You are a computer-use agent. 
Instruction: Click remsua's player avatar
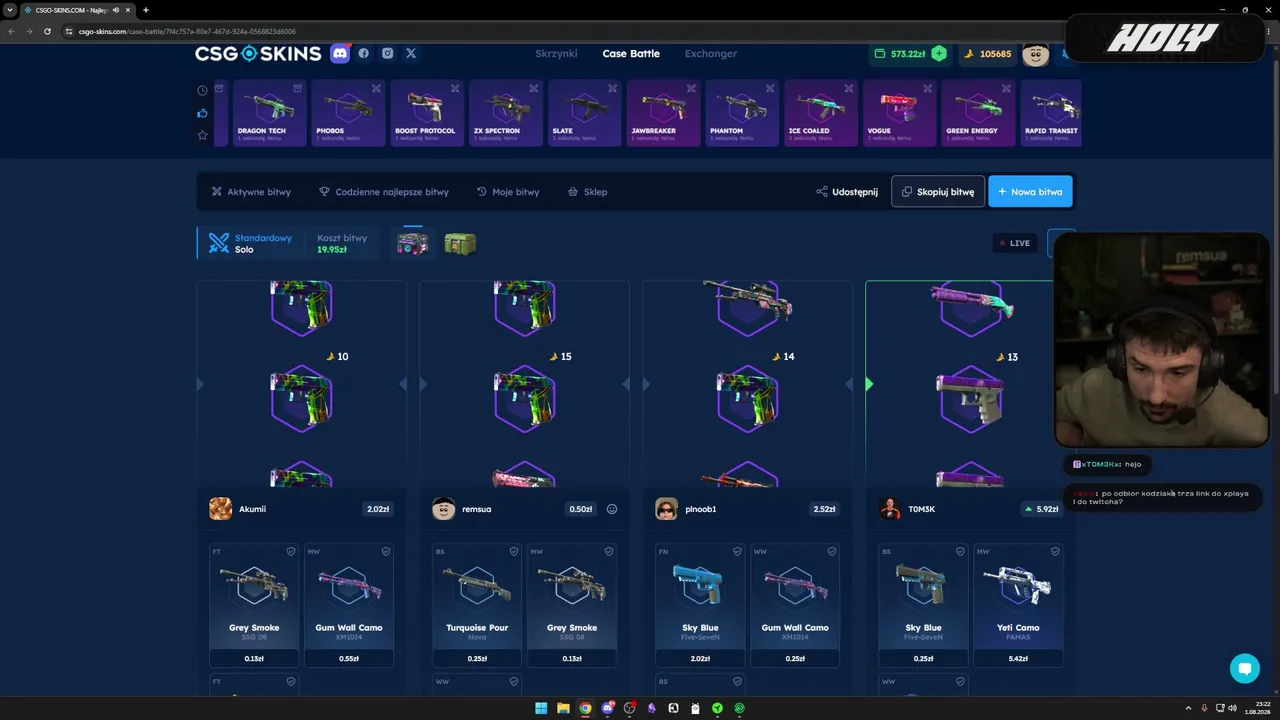coord(443,509)
